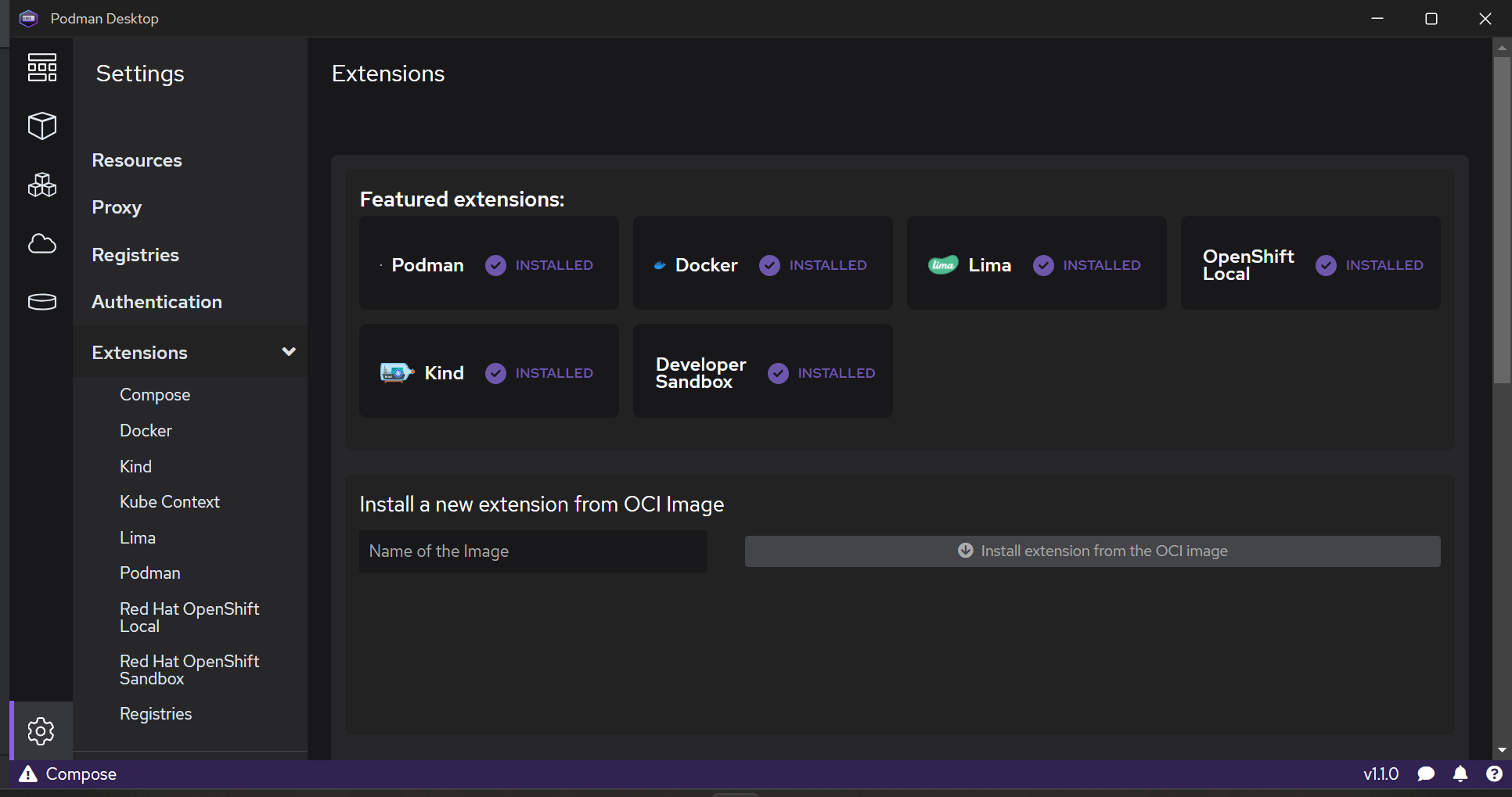Click the INSTALLED label on Podman card

[554, 266]
